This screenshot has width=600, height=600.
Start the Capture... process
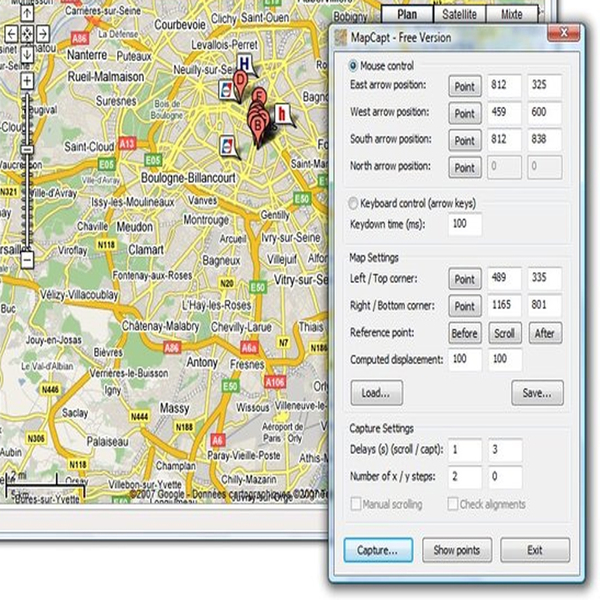click(x=378, y=550)
